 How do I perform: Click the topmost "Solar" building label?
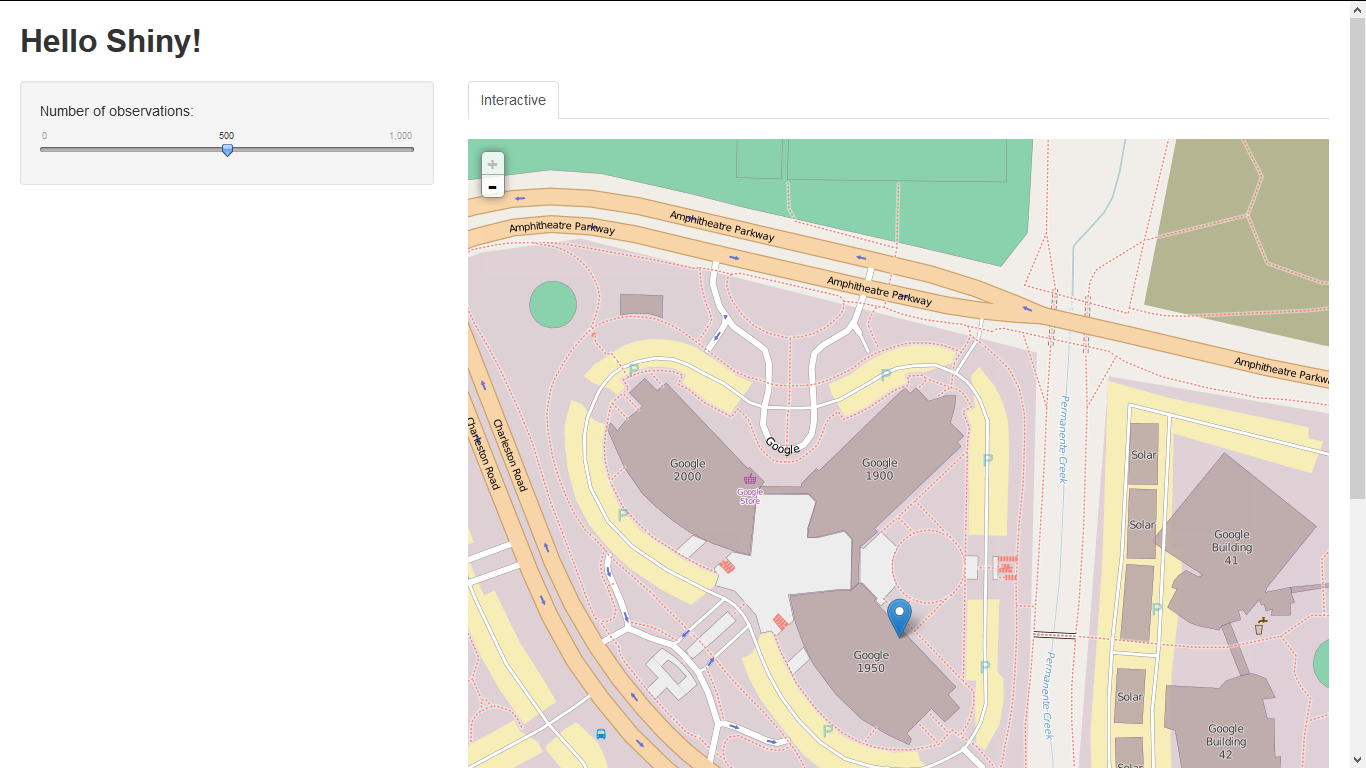pos(1143,455)
